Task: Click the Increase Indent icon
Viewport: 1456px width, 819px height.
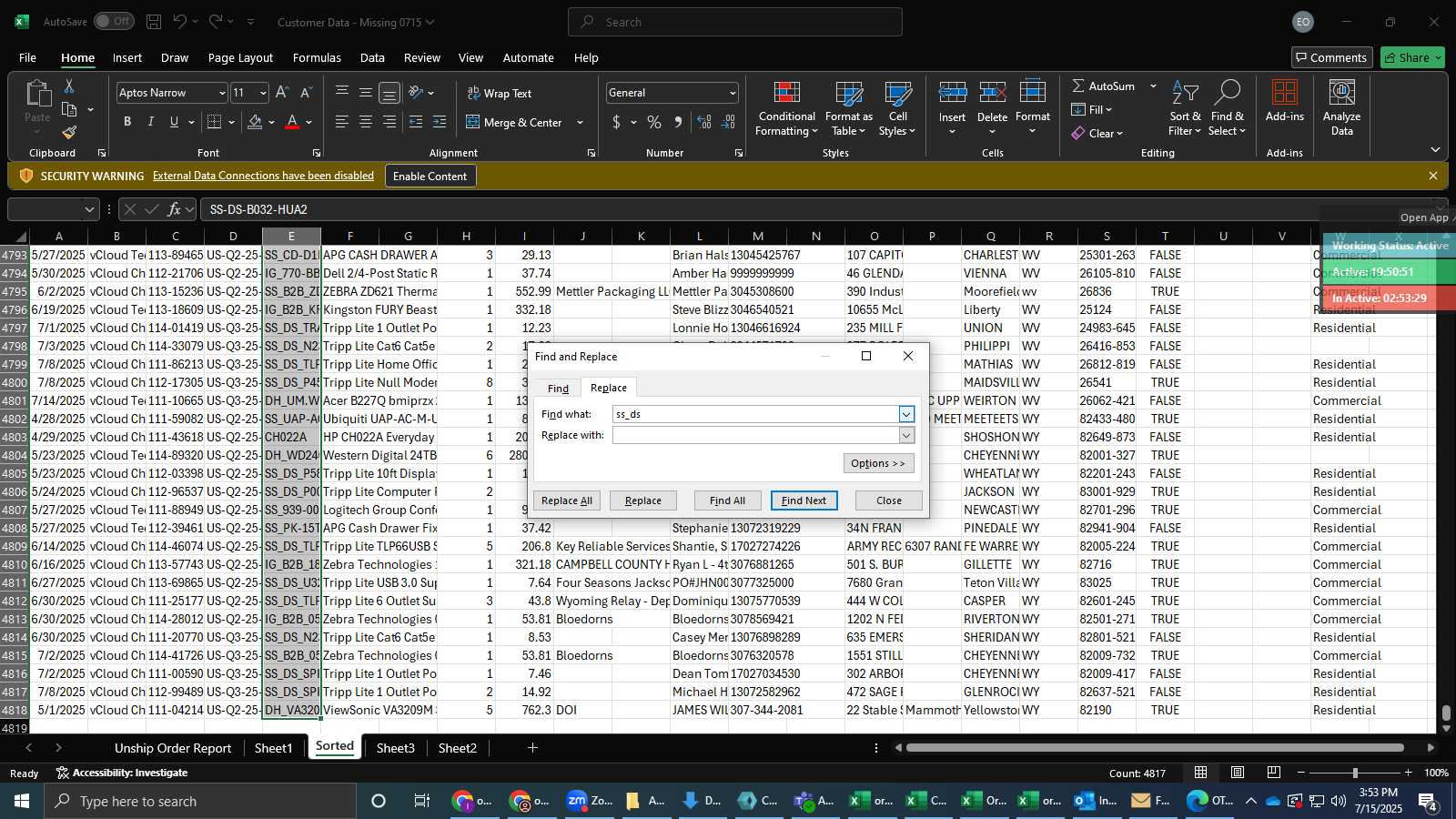Action: coord(440,122)
